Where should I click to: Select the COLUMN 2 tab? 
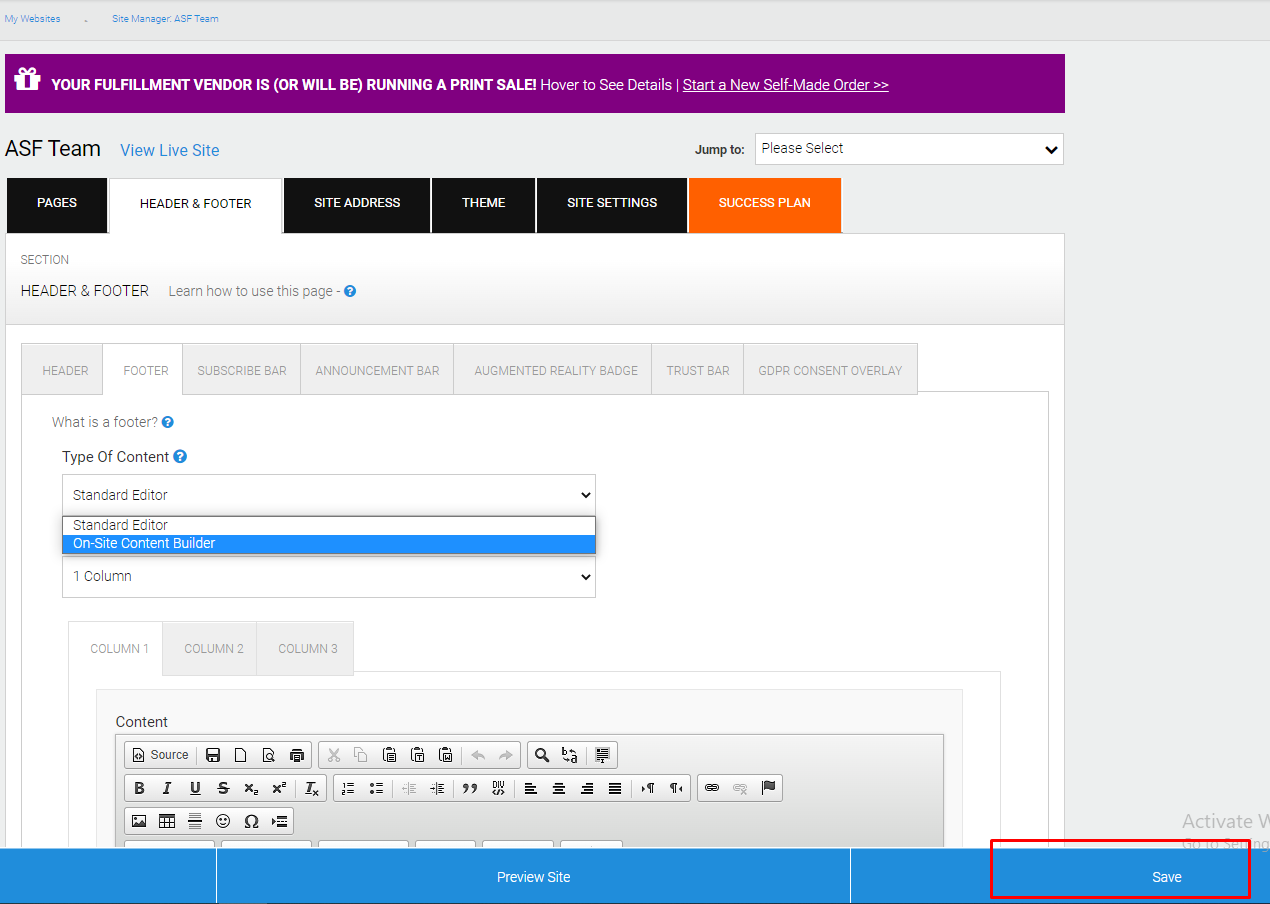coord(214,648)
